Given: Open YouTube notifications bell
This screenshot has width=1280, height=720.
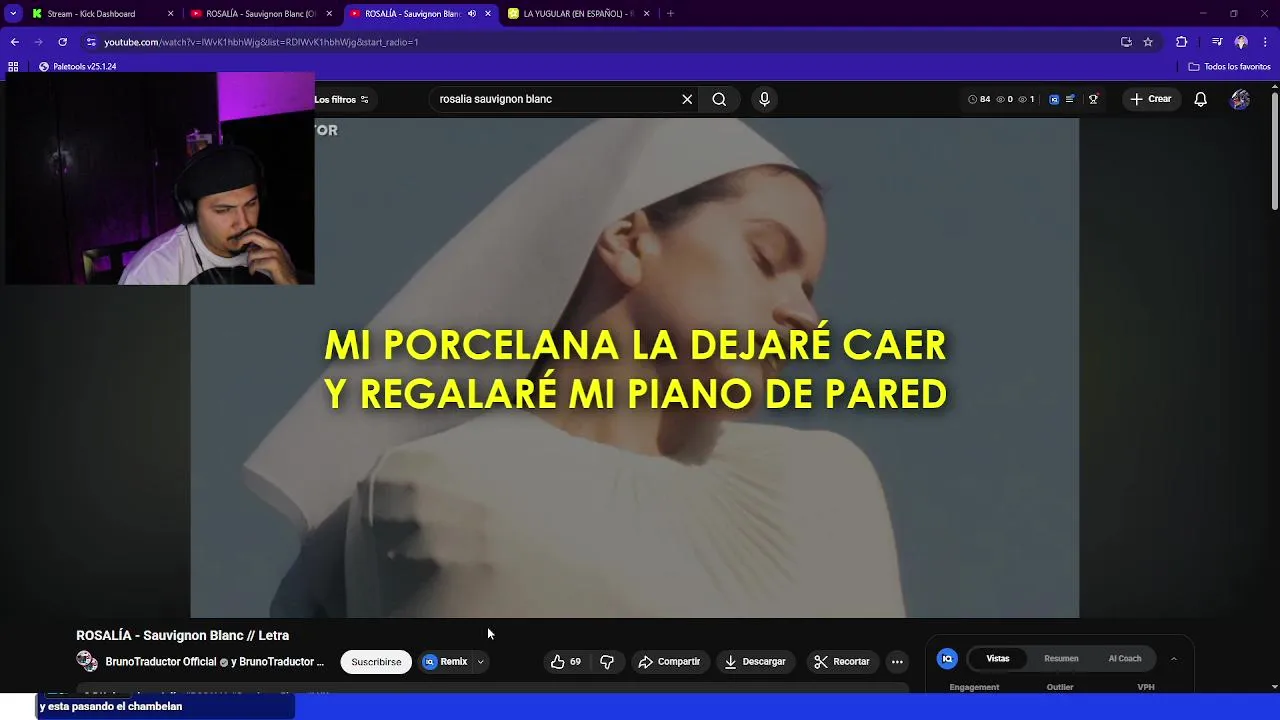Looking at the screenshot, I should coord(1200,99).
